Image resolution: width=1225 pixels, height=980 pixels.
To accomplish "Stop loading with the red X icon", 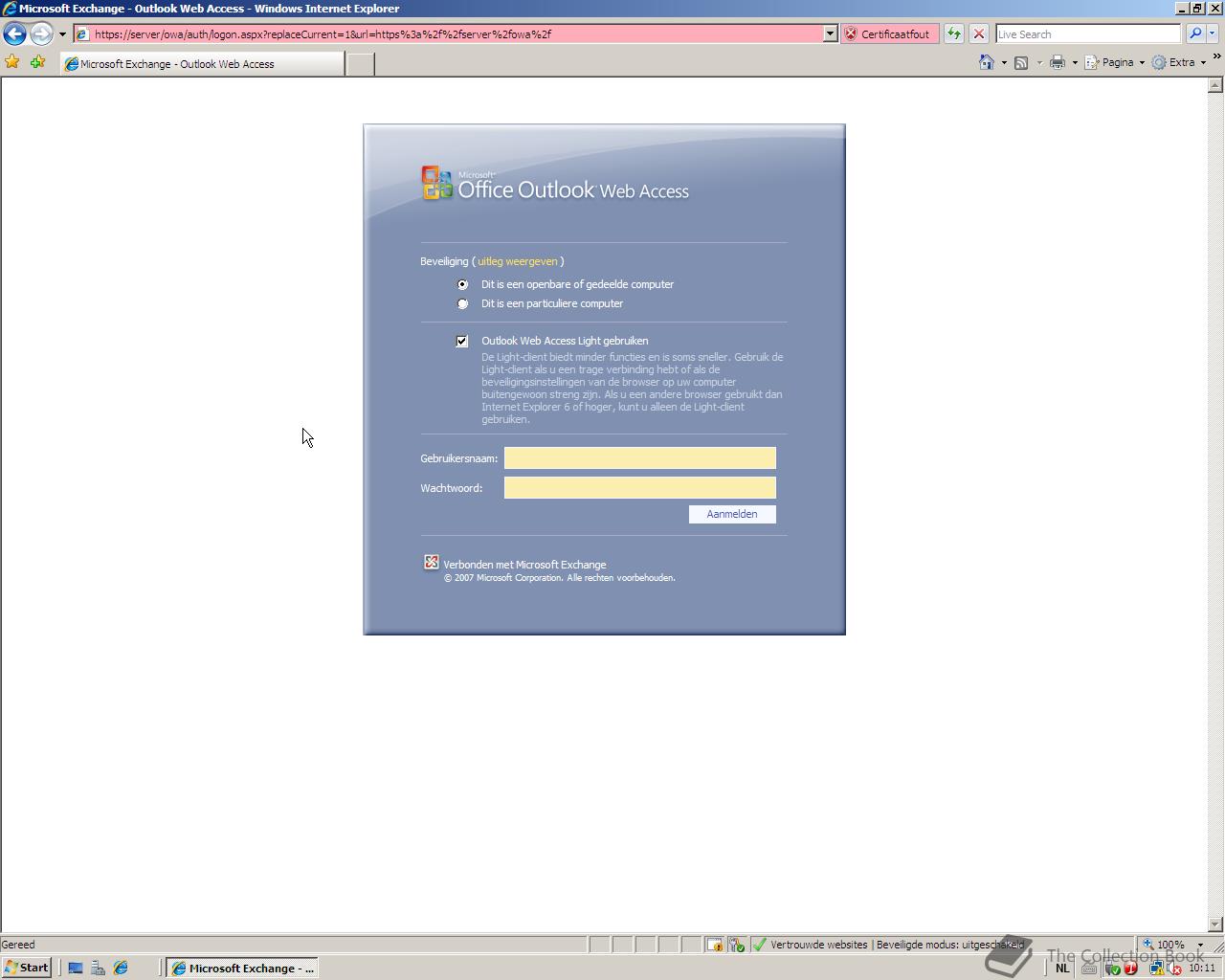I will (x=978, y=34).
